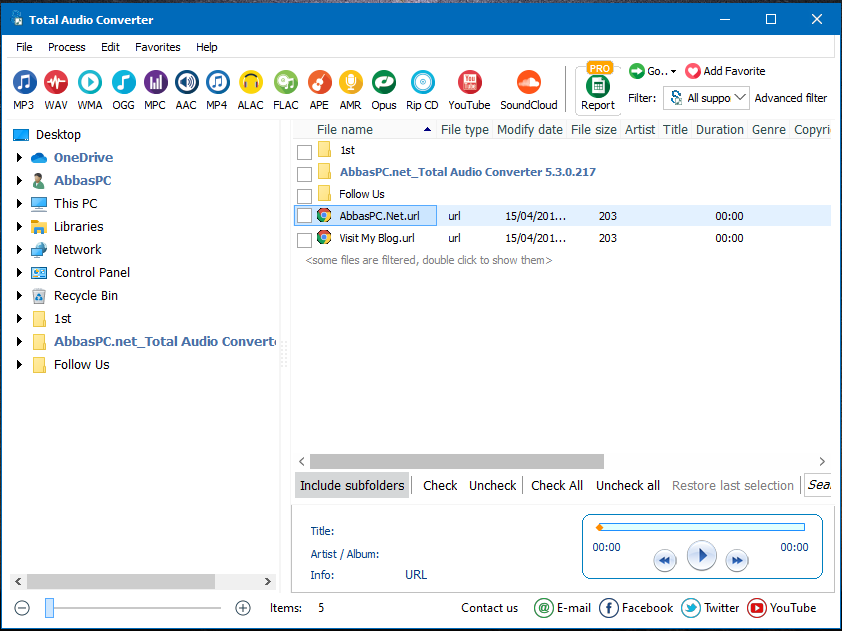Open the PRO Report tool
The width and height of the screenshot is (842, 631).
point(598,88)
